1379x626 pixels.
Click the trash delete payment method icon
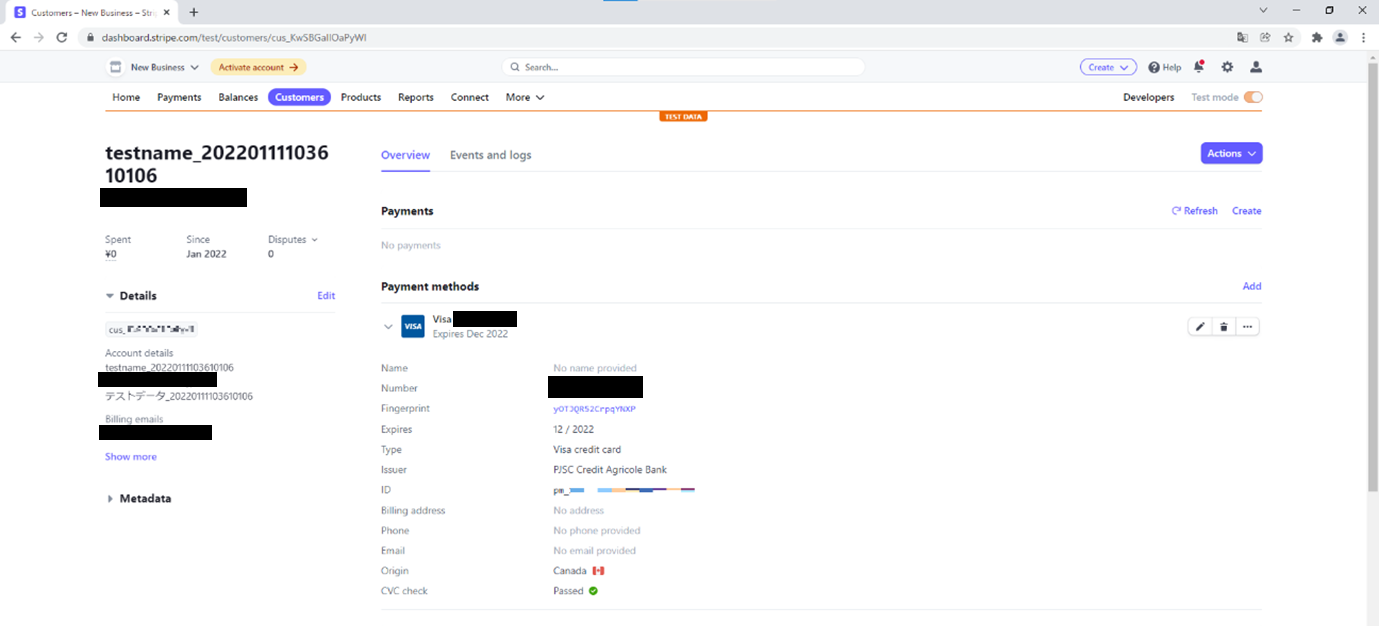(x=1223, y=327)
